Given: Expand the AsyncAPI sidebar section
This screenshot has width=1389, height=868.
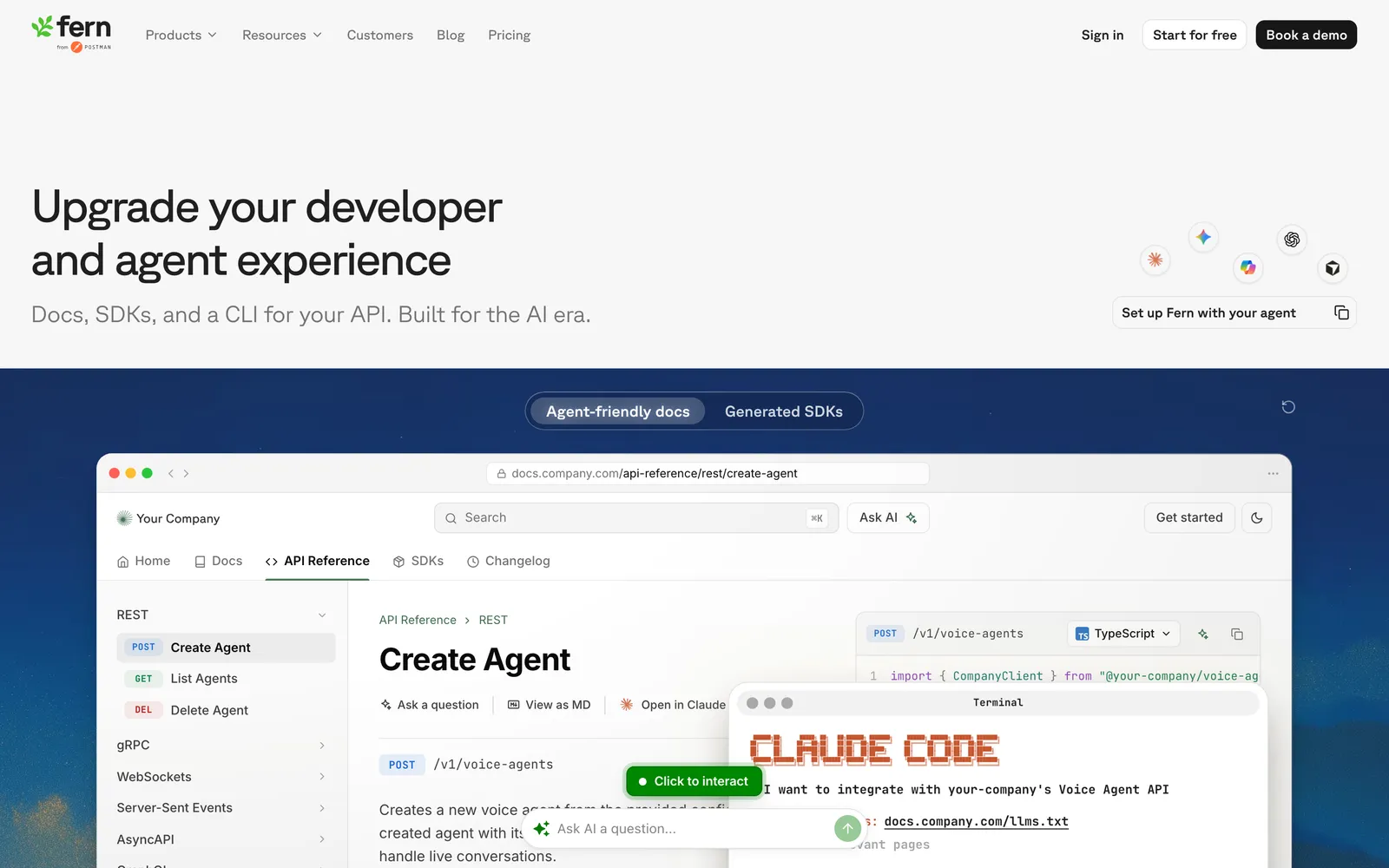Looking at the screenshot, I should [x=322, y=839].
